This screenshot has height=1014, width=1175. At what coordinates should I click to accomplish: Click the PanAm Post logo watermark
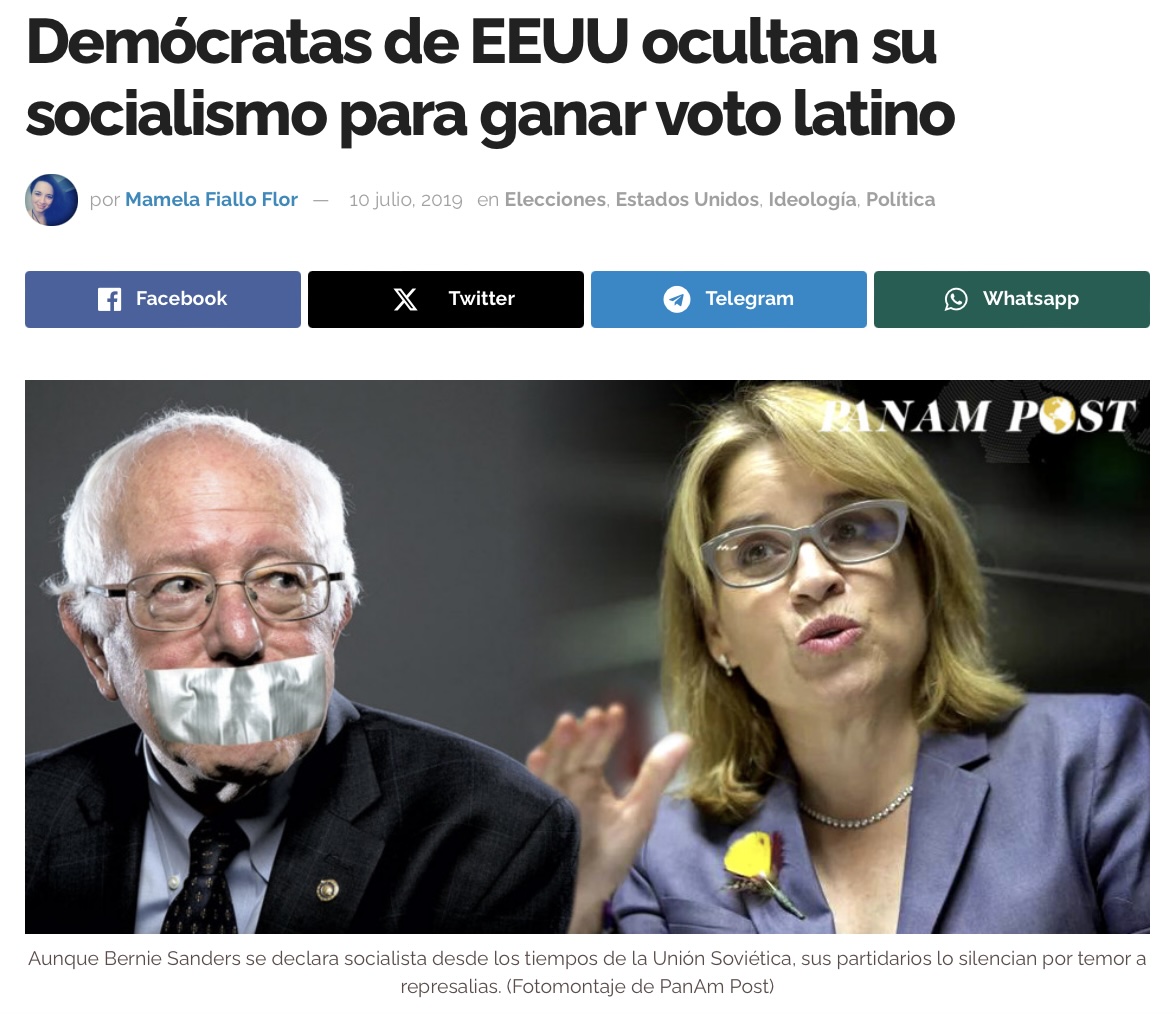tap(978, 415)
